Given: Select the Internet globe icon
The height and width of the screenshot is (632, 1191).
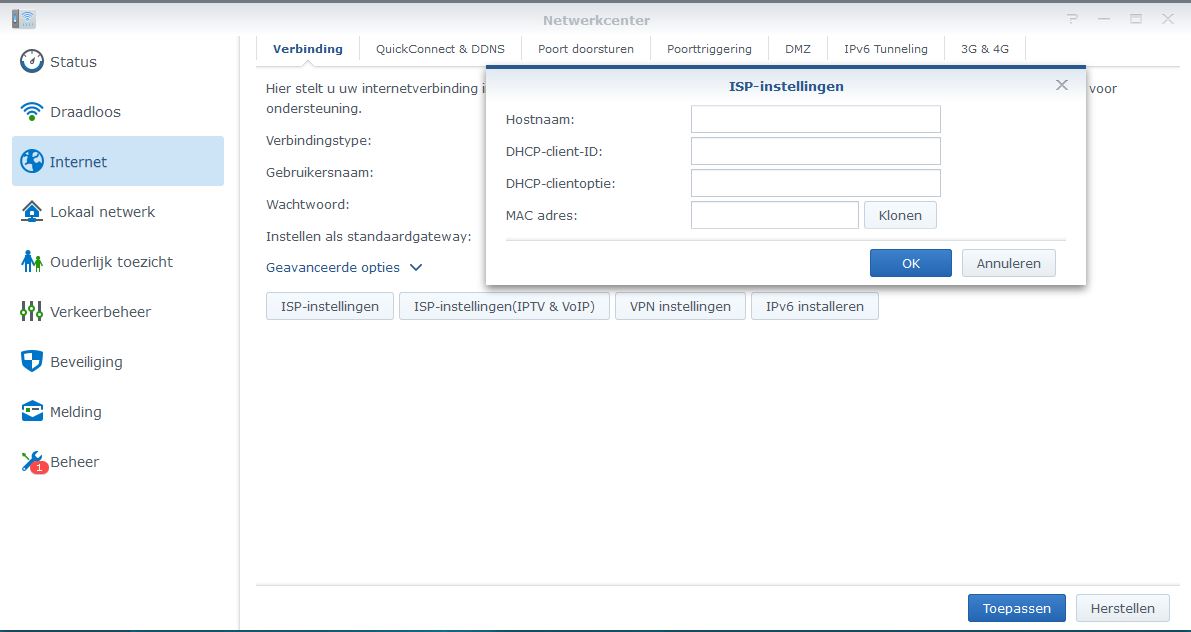Looking at the screenshot, I should tap(32, 161).
